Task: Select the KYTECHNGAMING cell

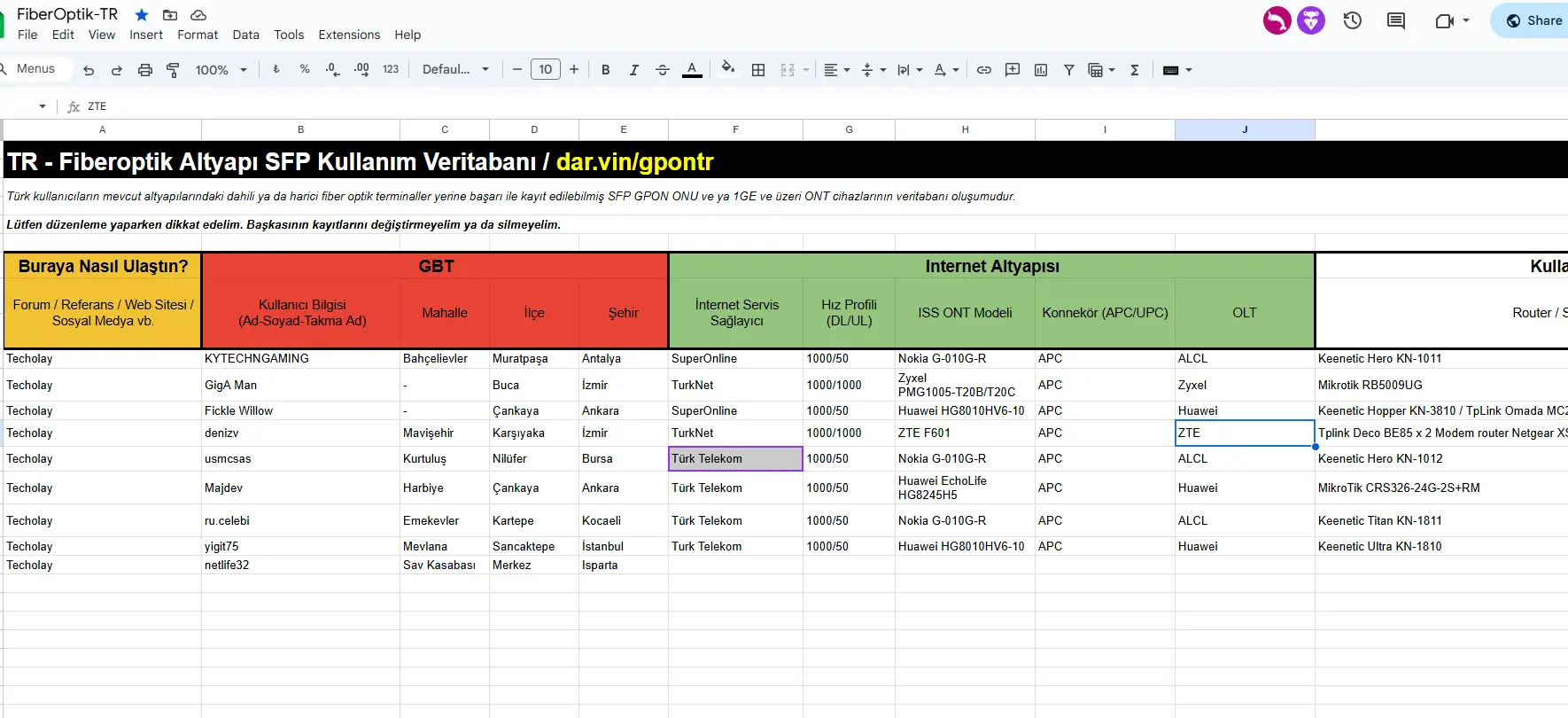Action: (x=300, y=359)
